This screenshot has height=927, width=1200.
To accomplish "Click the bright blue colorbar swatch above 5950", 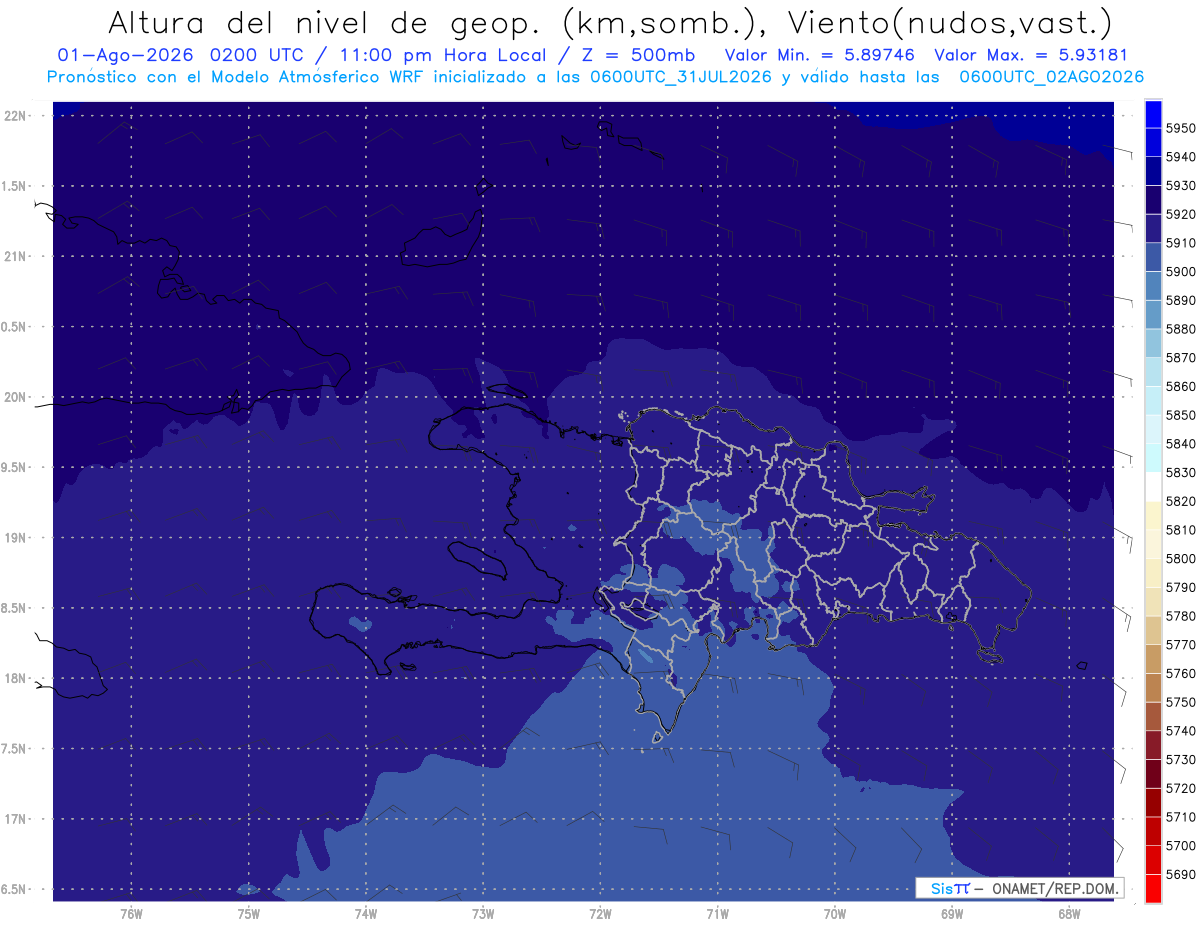I will (1153, 114).
